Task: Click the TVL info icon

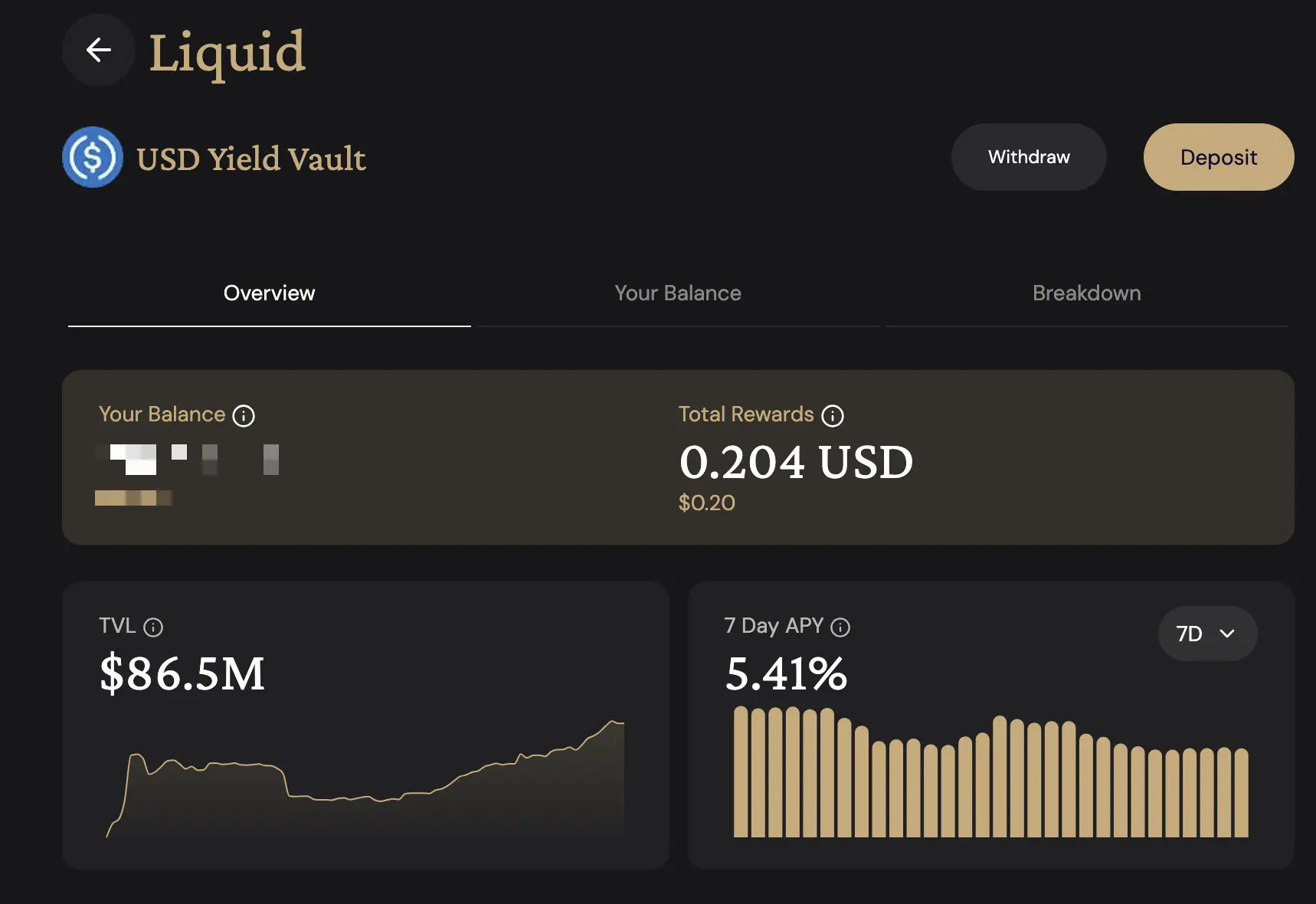Action: [x=153, y=628]
